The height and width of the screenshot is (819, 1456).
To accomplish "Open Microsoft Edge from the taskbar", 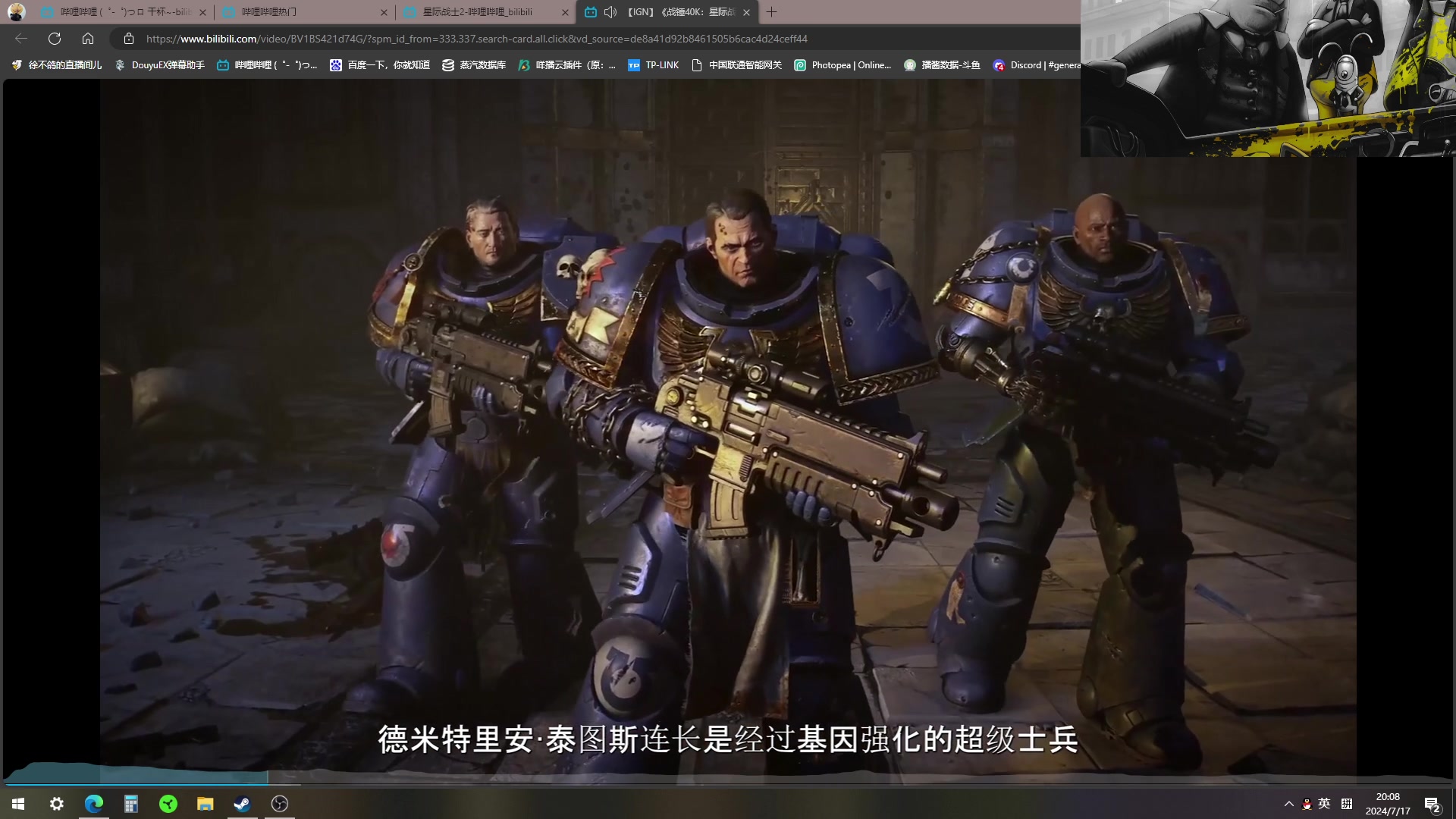I will click(94, 804).
